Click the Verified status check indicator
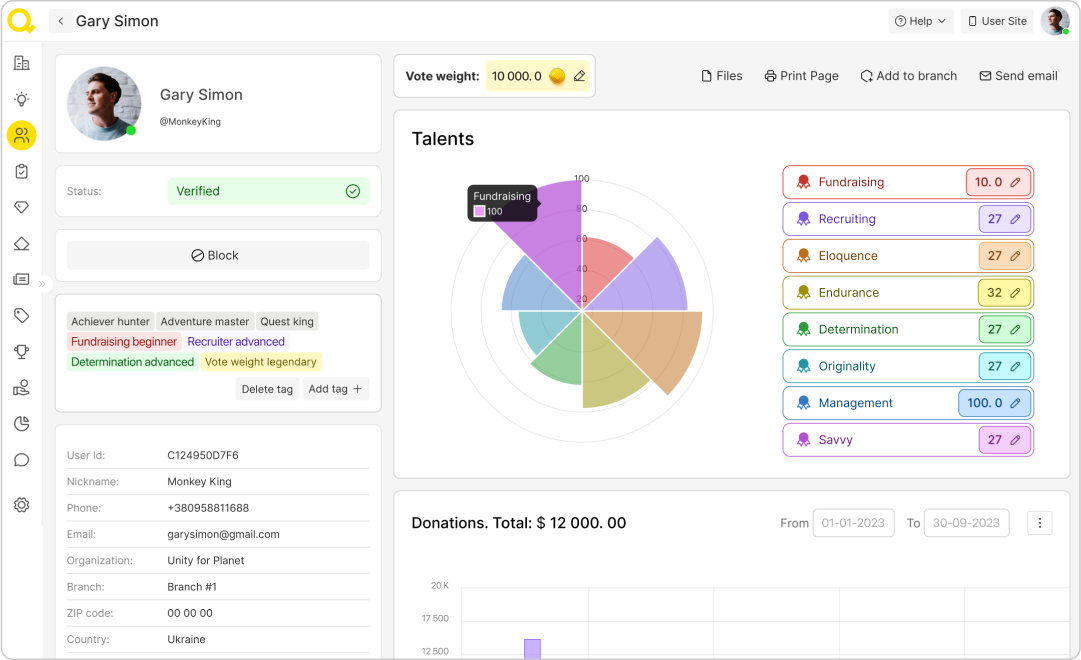Viewport: 1081px width, 660px height. [x=352, y=191]
